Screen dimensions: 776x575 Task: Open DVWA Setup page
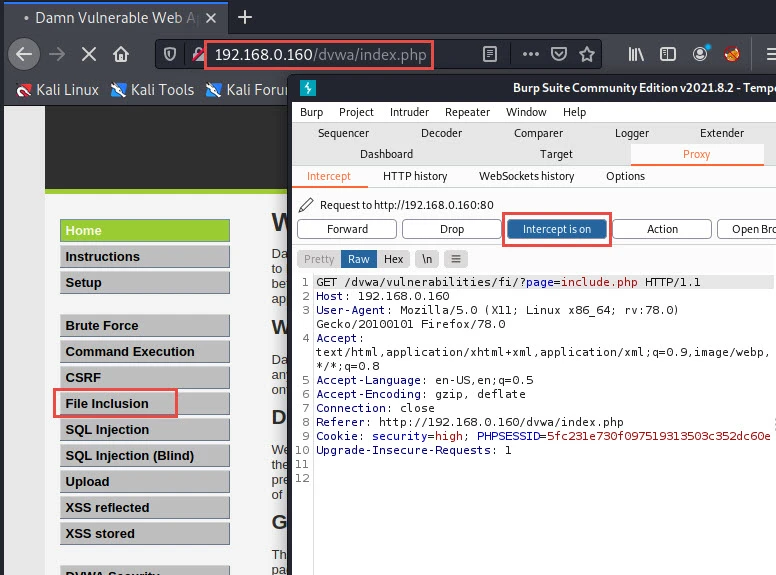[x=145, y=283]
